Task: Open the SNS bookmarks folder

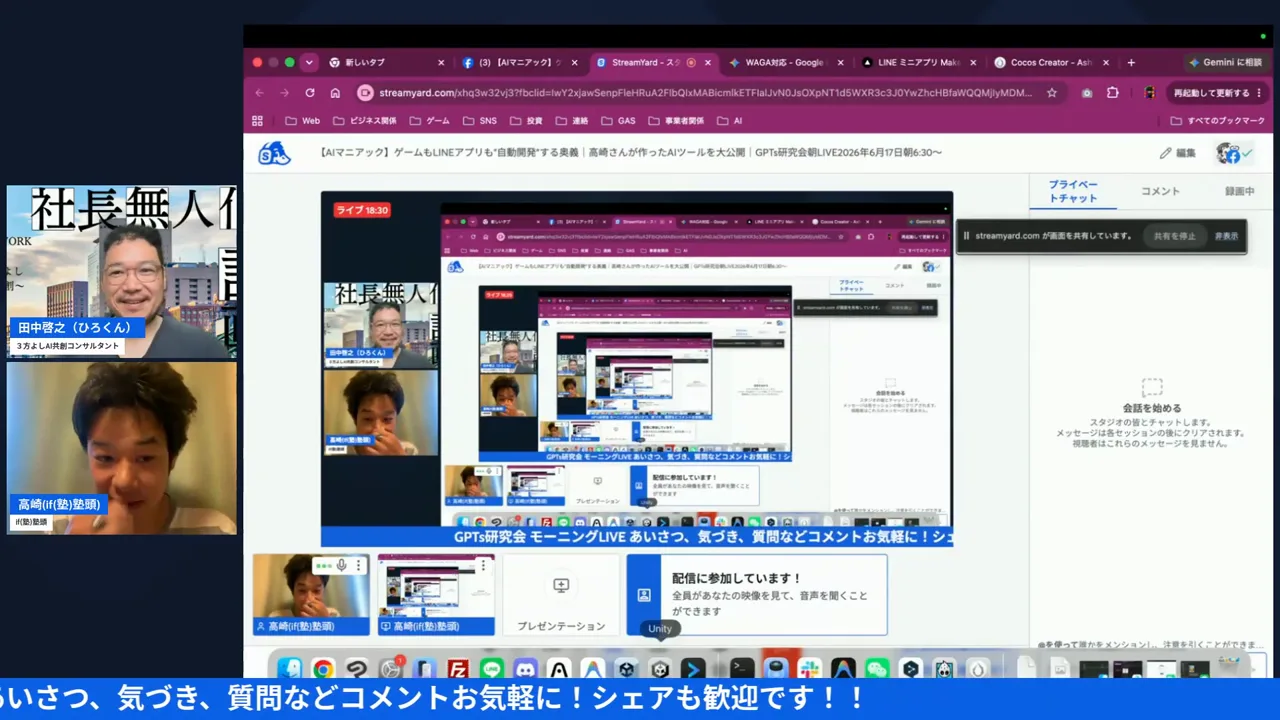Action: [x=480, y=120]
